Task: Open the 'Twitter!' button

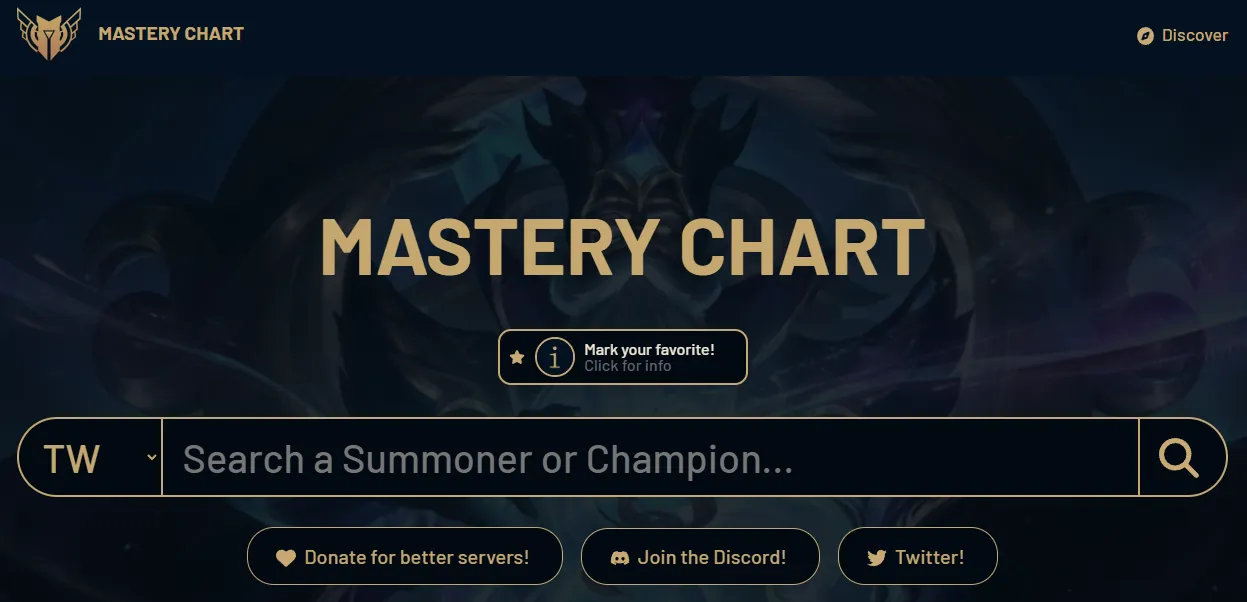Action: pos(918,557)
